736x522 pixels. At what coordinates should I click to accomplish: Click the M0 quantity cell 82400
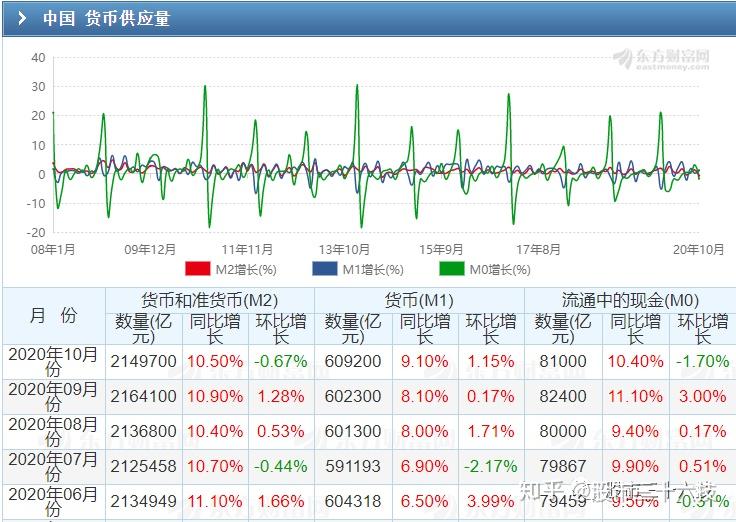pyautogui.click(x=563, y=396)
